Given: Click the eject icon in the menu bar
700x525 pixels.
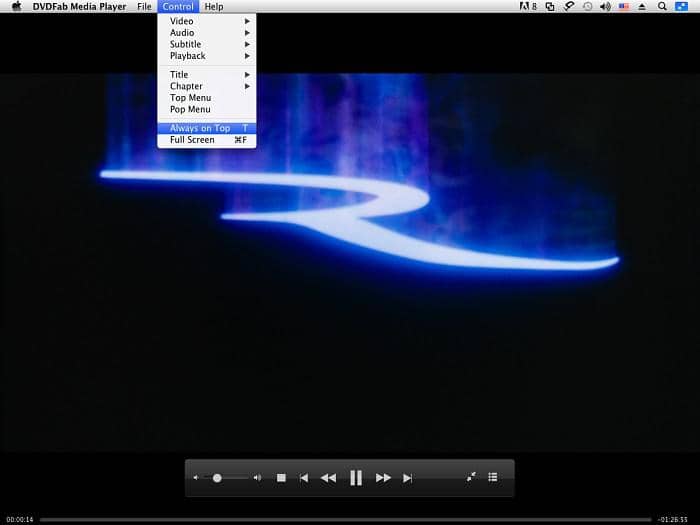Looking at the screenshot, I should point(642,6).
